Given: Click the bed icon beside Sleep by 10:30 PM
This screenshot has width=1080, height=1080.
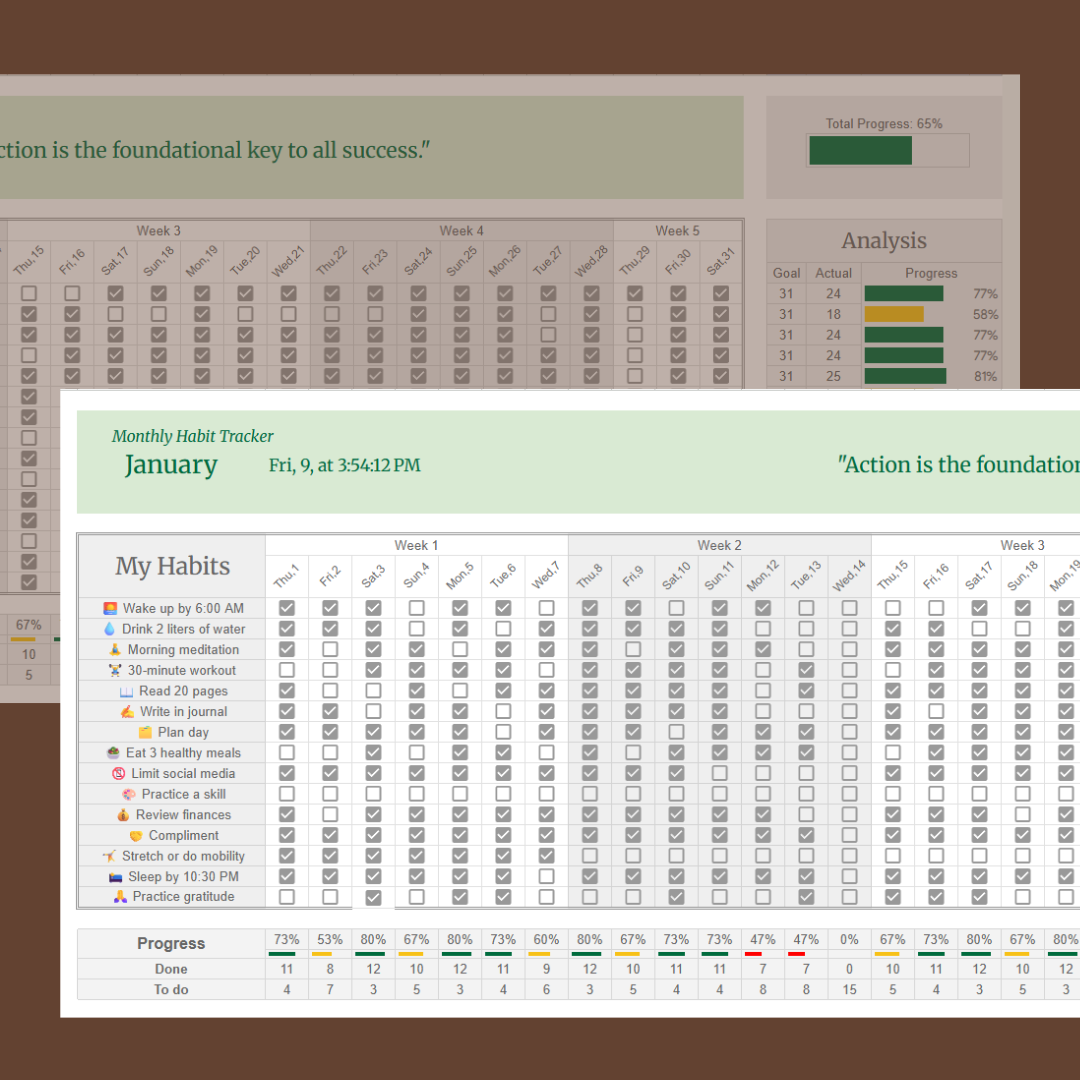Looking at the screenshot, I should [116, 877].
